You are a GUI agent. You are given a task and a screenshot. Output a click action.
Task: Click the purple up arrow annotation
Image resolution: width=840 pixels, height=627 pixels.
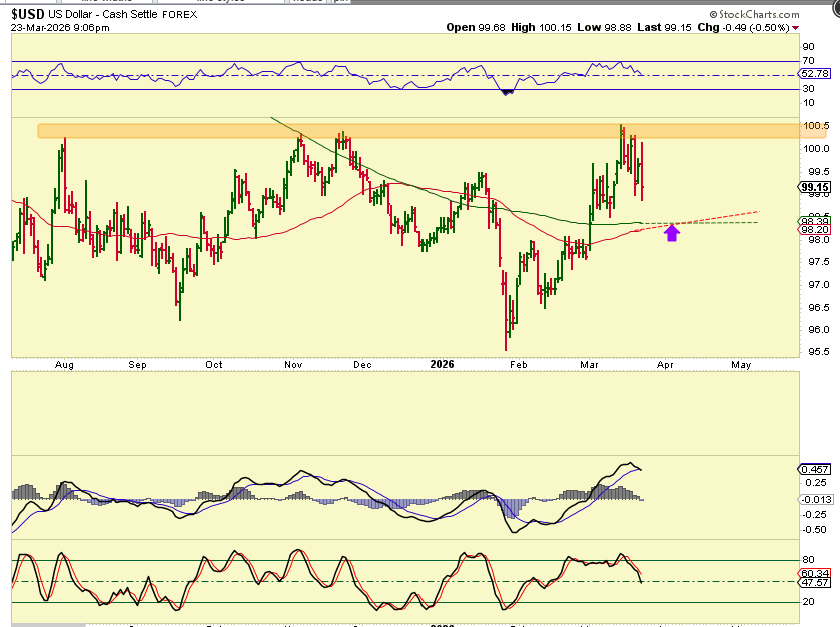pos(672,233)
